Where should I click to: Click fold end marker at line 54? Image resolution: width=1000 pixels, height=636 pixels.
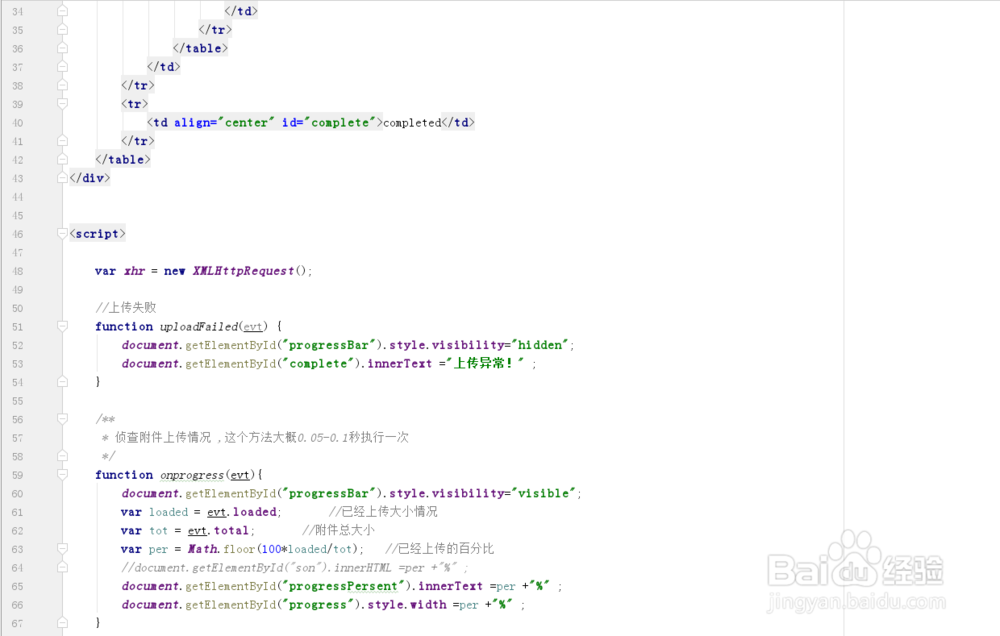coord(62,381)
